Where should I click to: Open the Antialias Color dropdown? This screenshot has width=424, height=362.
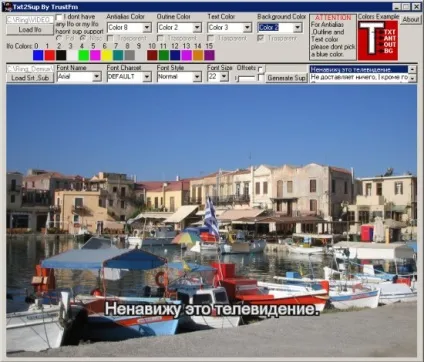147,28
